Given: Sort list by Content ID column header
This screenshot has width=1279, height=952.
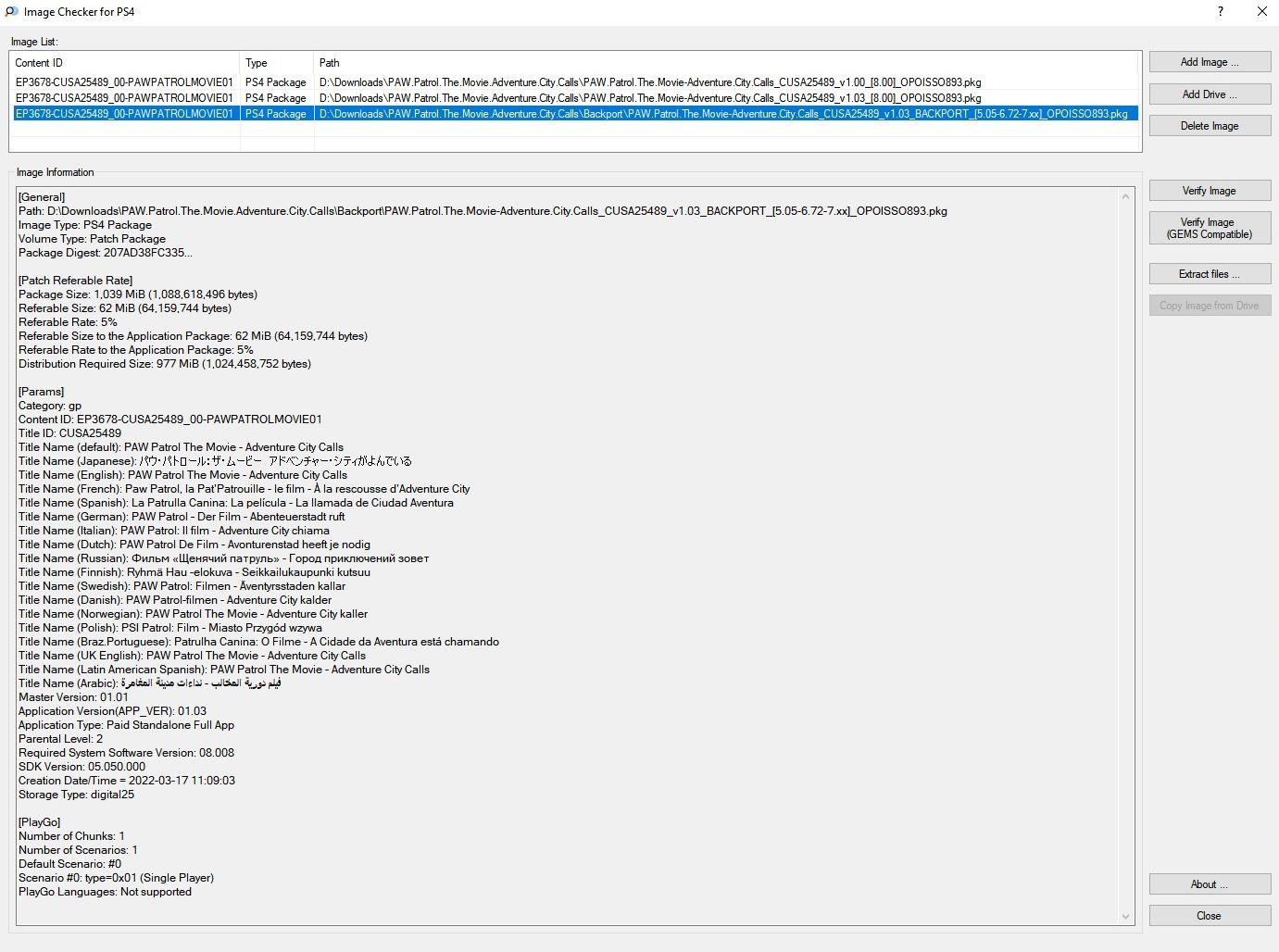Looking at the screenshot, I should point(124,63).
